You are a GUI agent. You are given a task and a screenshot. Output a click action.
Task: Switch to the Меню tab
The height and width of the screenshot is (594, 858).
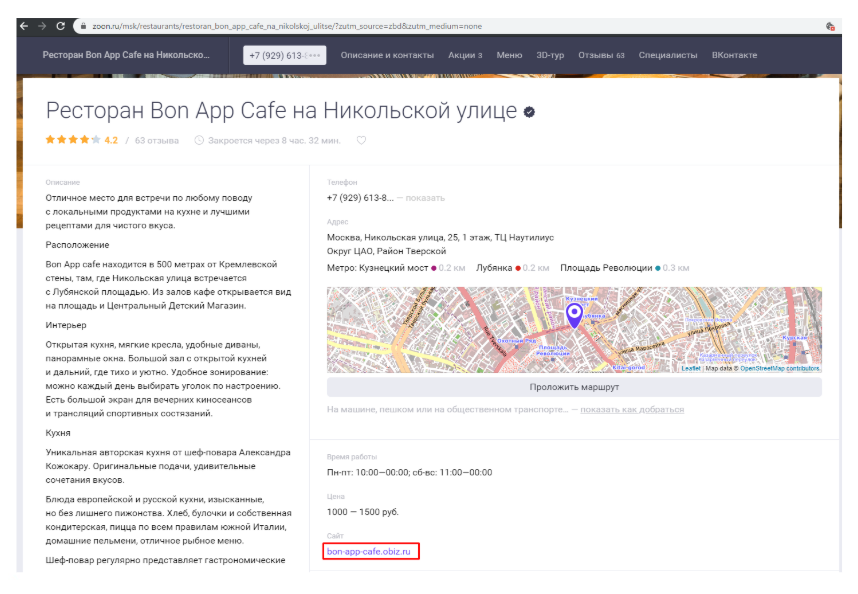509,55
